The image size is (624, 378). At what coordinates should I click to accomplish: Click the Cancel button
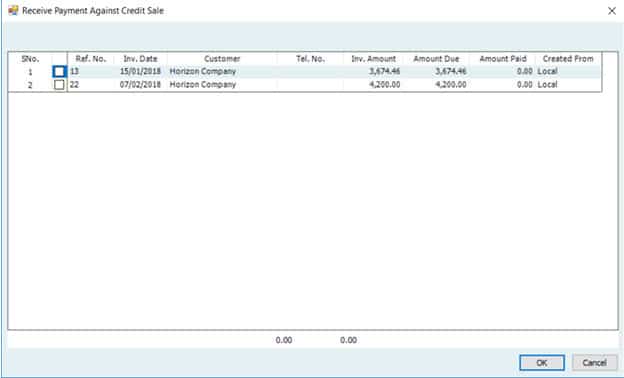coord(594,362)
